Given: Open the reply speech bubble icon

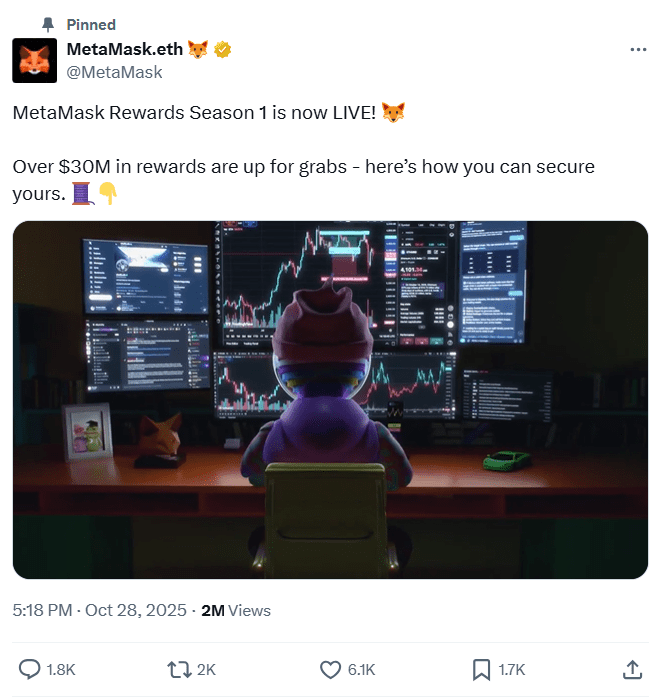Looking at the screenshot, I should tap(29, 670).
